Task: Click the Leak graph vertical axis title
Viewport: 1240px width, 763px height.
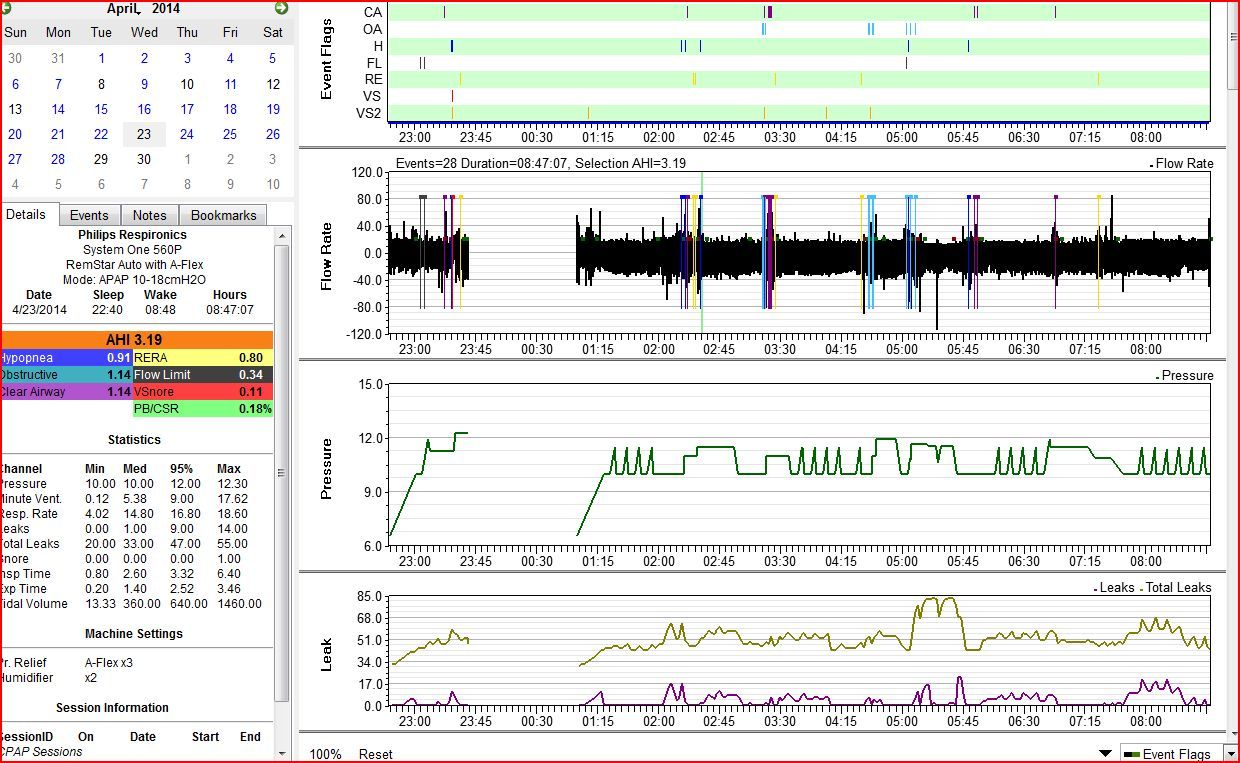Action: [x=327, y=654]
